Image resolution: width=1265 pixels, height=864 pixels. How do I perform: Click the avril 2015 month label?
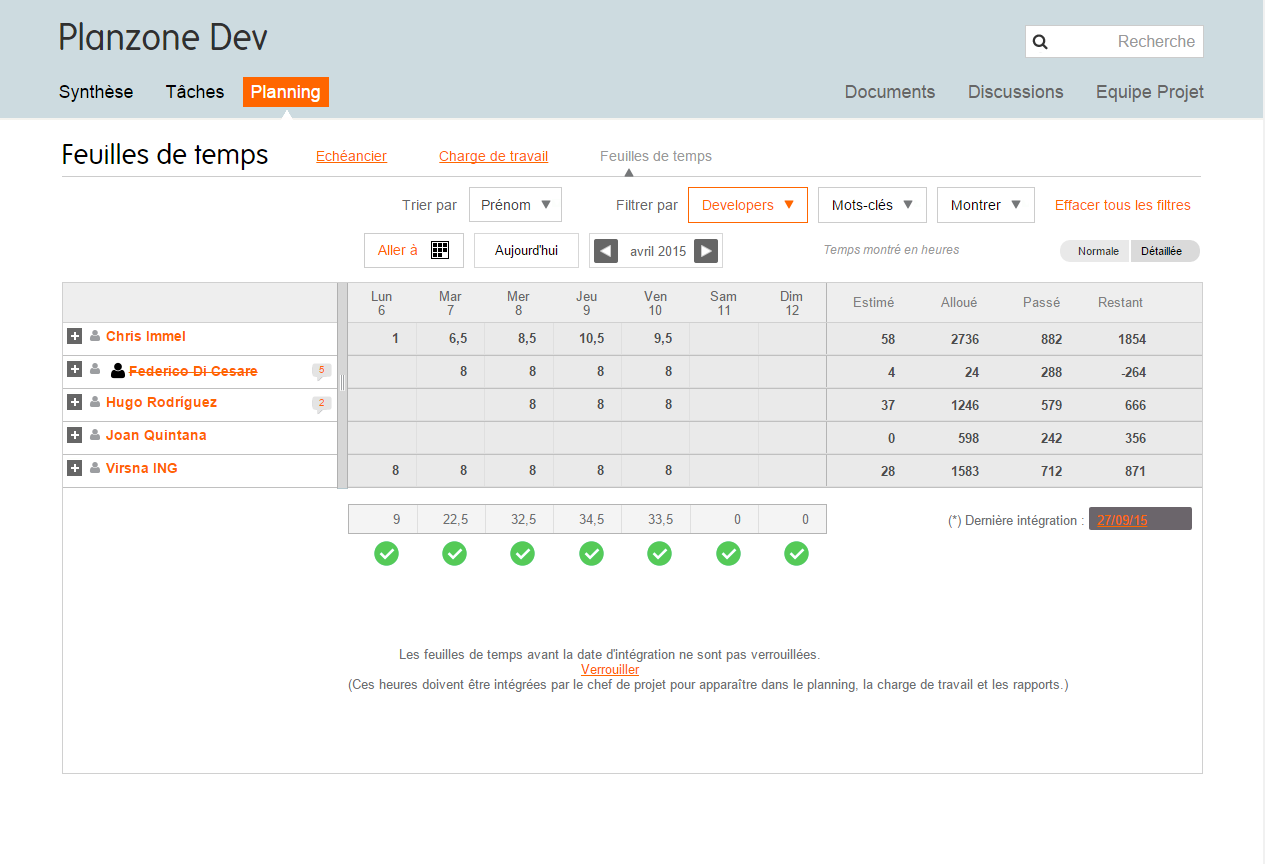pos(658,251)
